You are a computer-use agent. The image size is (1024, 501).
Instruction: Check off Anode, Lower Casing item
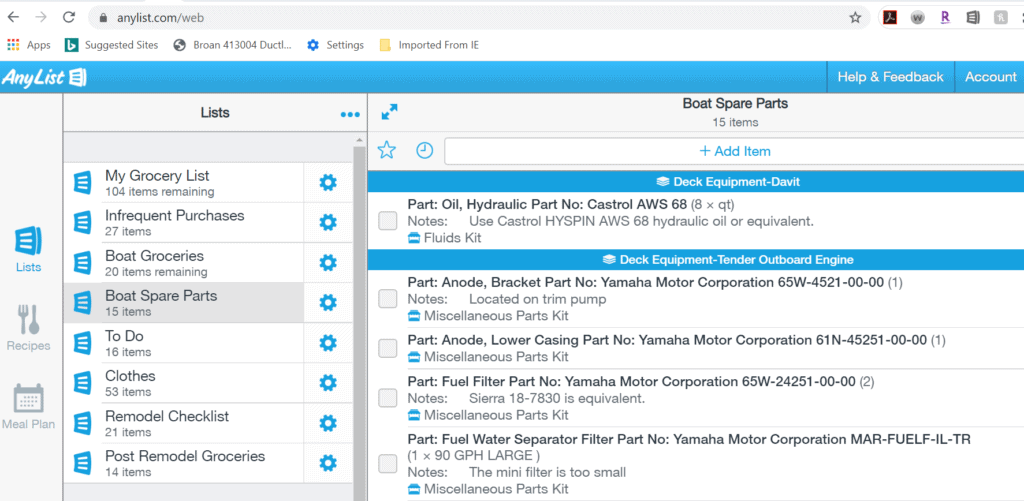388,348
